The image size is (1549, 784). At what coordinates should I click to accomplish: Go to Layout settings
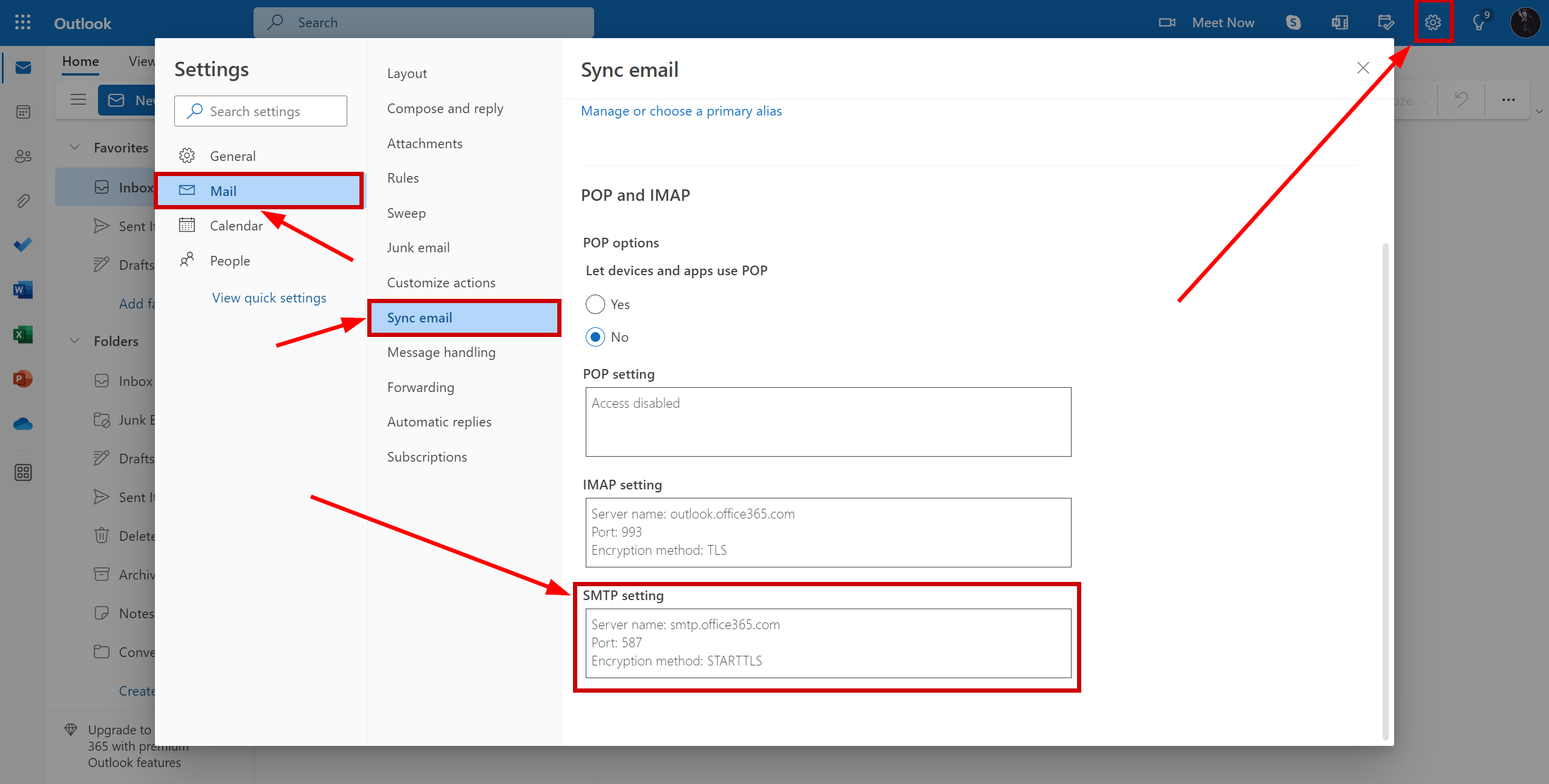coord(407,73)
